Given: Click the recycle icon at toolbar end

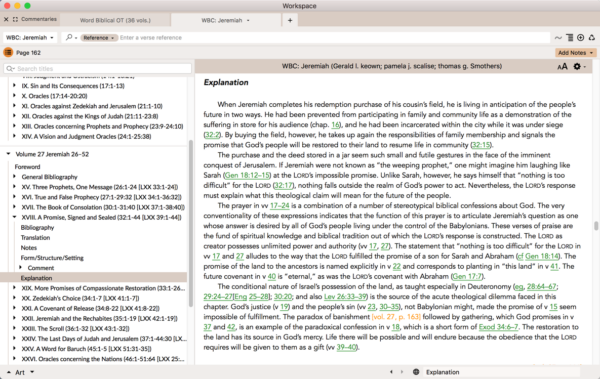Looking at the screenshot, I should [592, 38].
